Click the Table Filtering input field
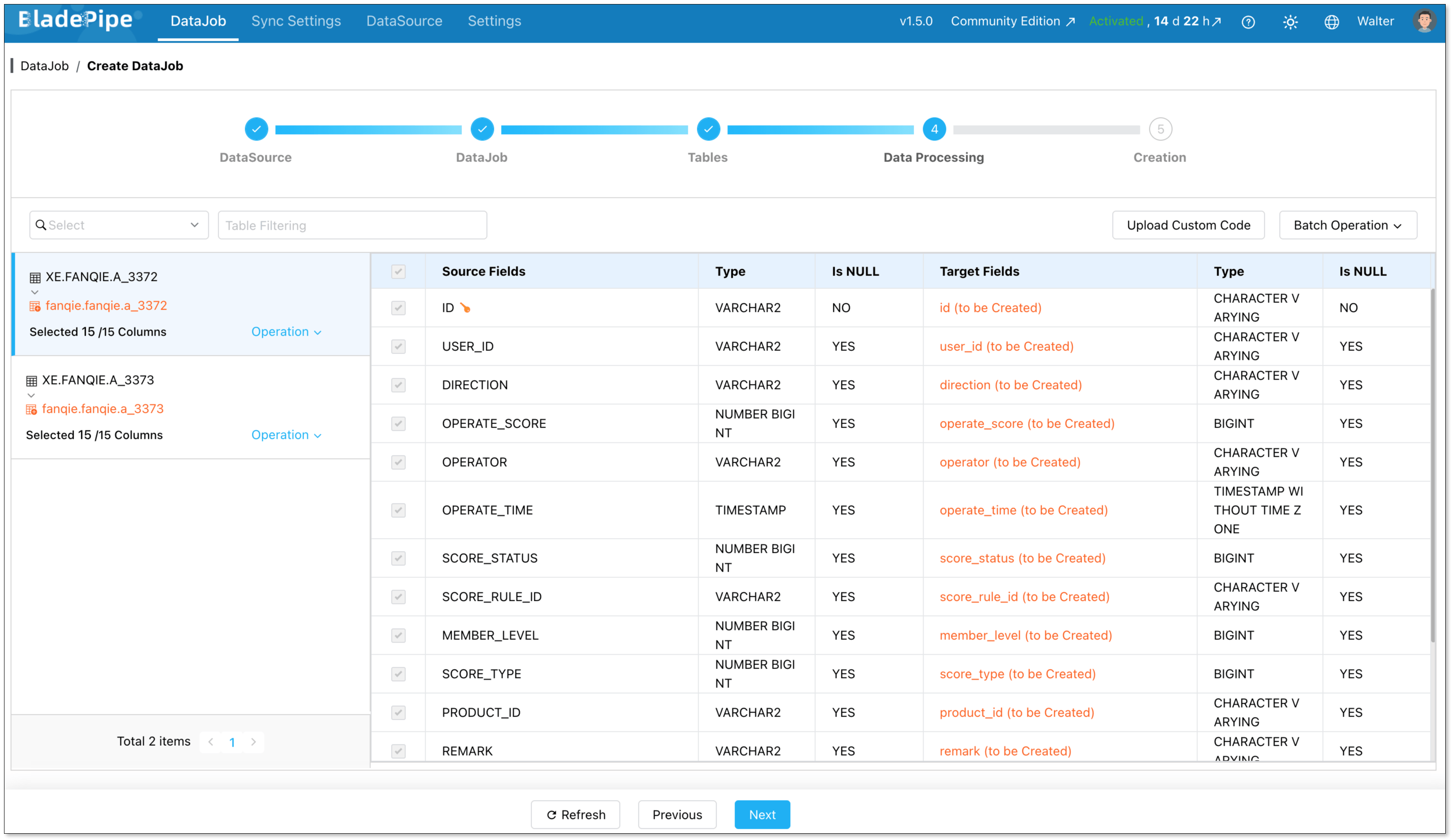 352,225
